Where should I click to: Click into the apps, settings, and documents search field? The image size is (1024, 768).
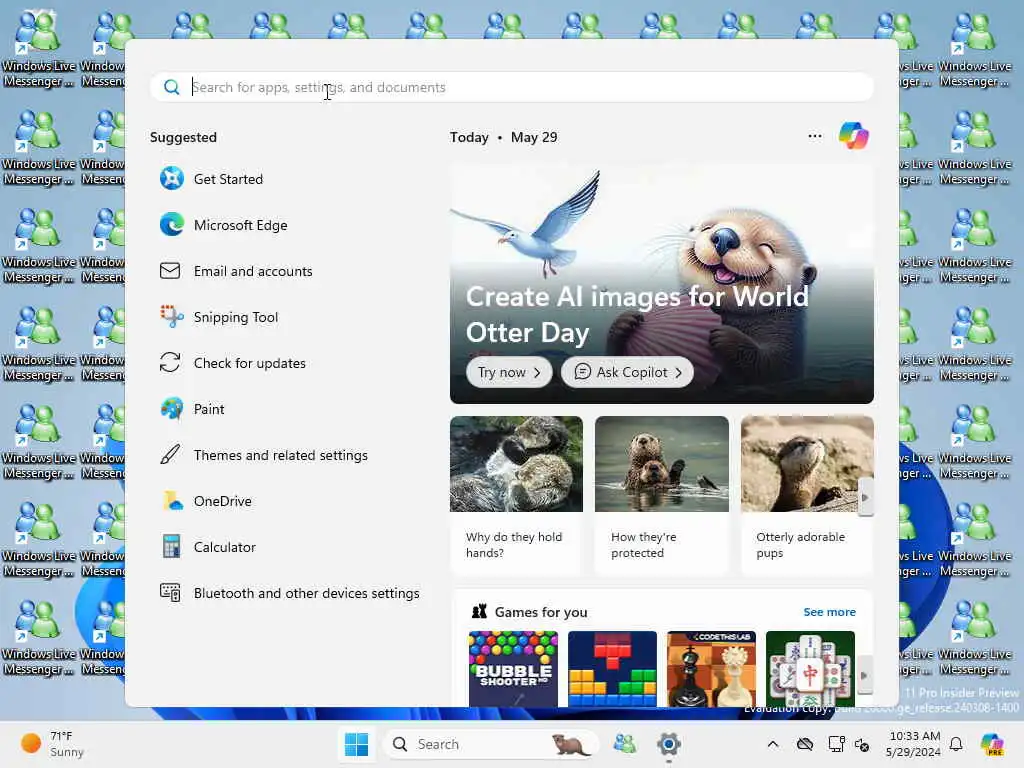tap(512, 87)
